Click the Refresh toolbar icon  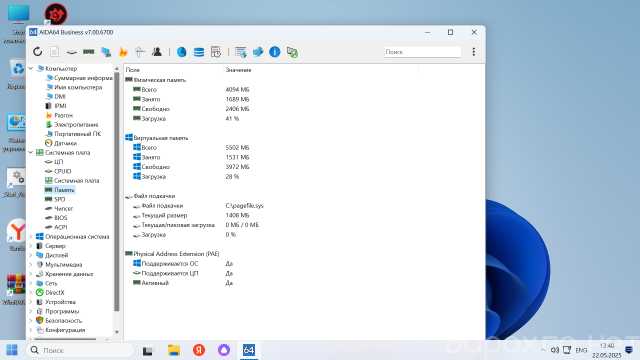point(38,52)
